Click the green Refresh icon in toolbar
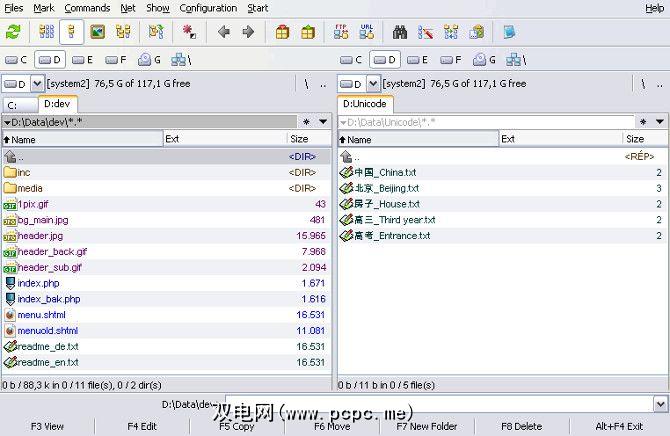670x436 pixels. 13,32
